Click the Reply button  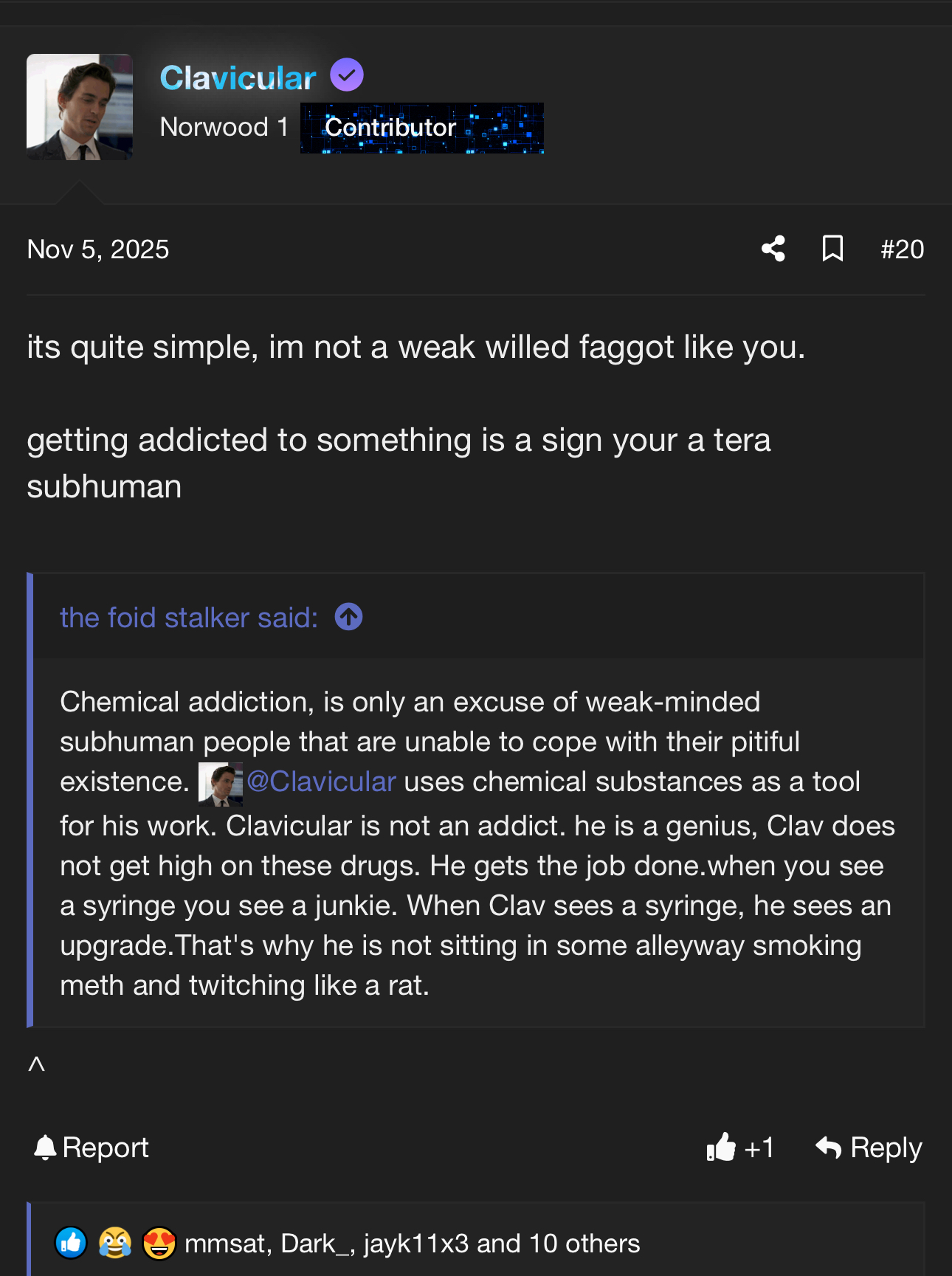869,1148
